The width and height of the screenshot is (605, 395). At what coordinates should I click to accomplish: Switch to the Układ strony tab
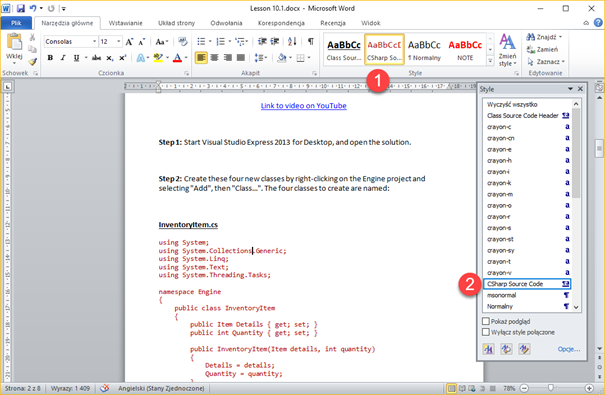tap(176, 23)
